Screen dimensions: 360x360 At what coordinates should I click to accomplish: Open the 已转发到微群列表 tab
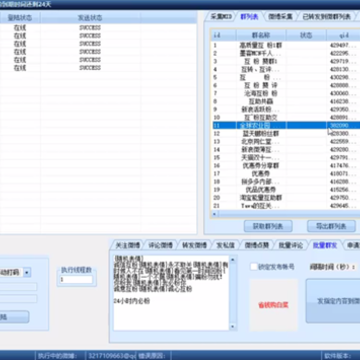(327, 17)
